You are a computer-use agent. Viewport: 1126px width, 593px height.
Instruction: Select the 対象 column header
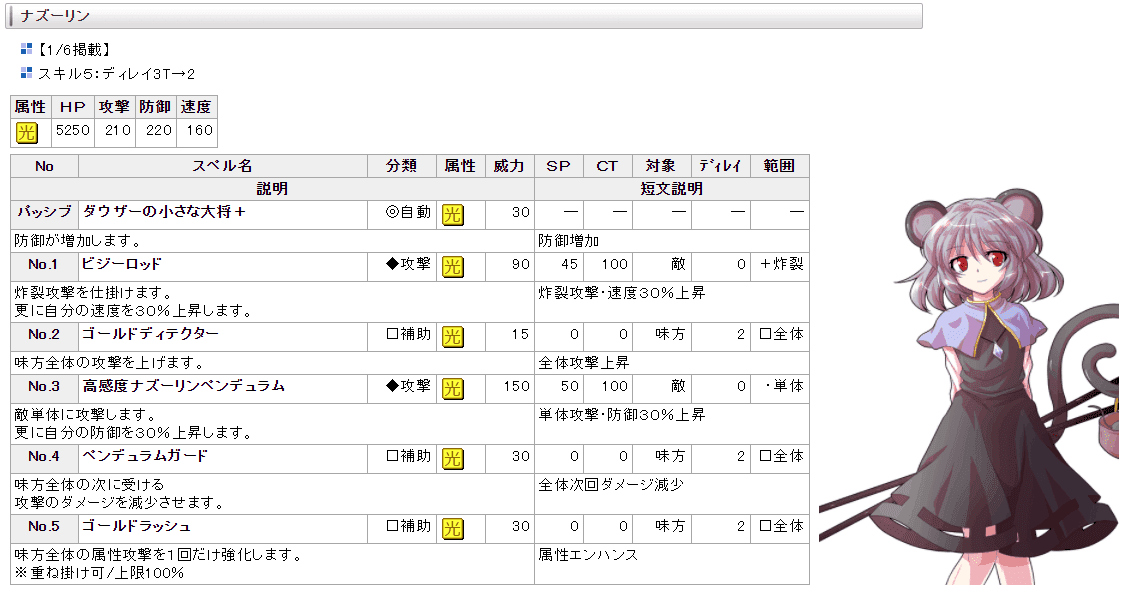661,166
